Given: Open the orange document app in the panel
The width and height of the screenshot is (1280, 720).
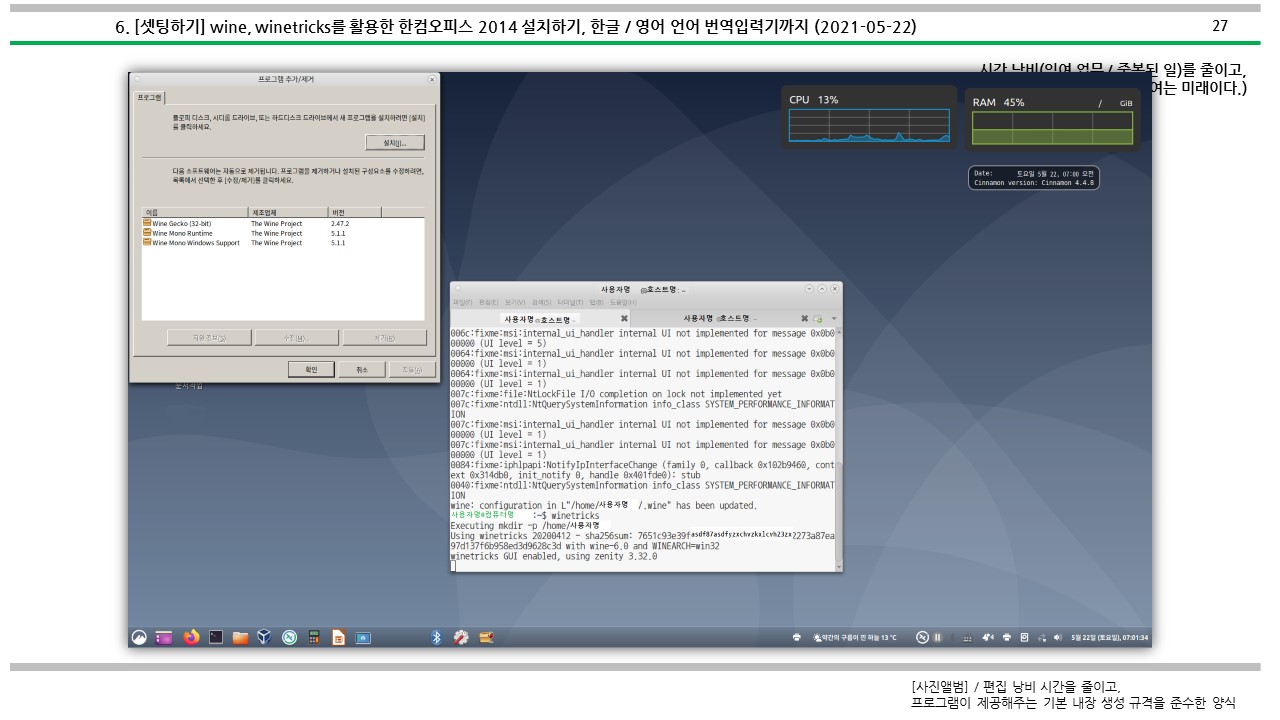Looking at the screenshot, I should click(338, 637).
